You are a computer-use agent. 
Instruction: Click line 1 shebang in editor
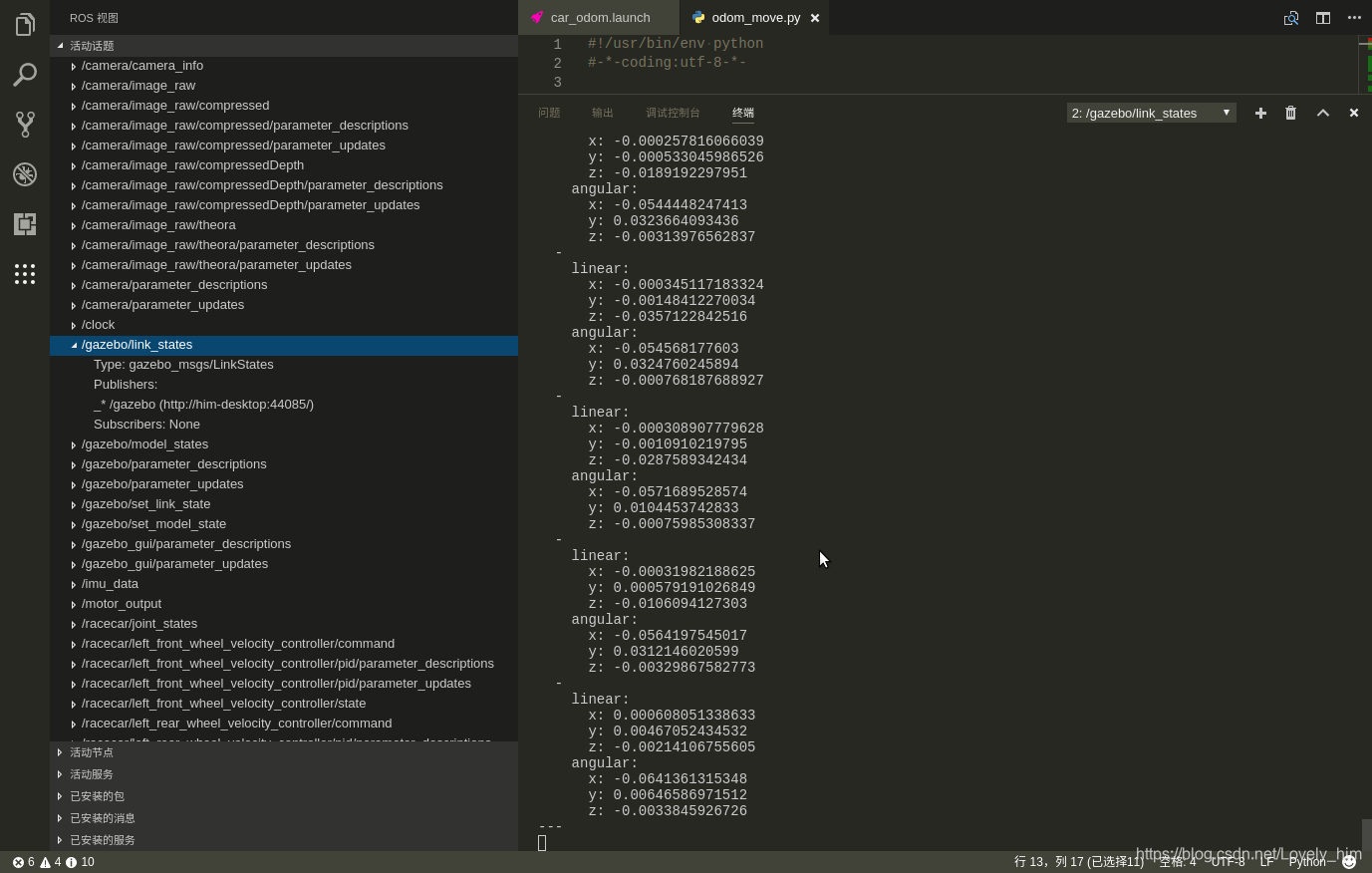[676, 44]
